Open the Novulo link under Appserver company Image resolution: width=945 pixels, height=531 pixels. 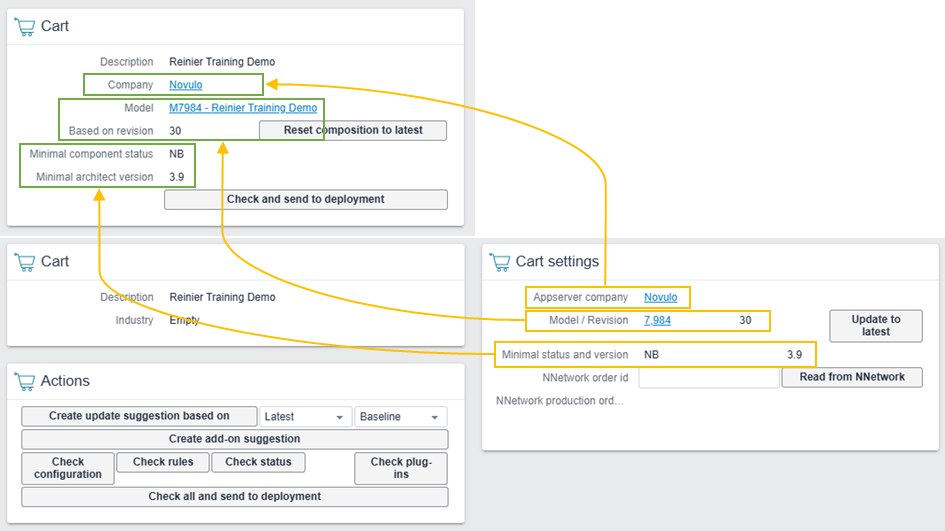pos(661,297)
